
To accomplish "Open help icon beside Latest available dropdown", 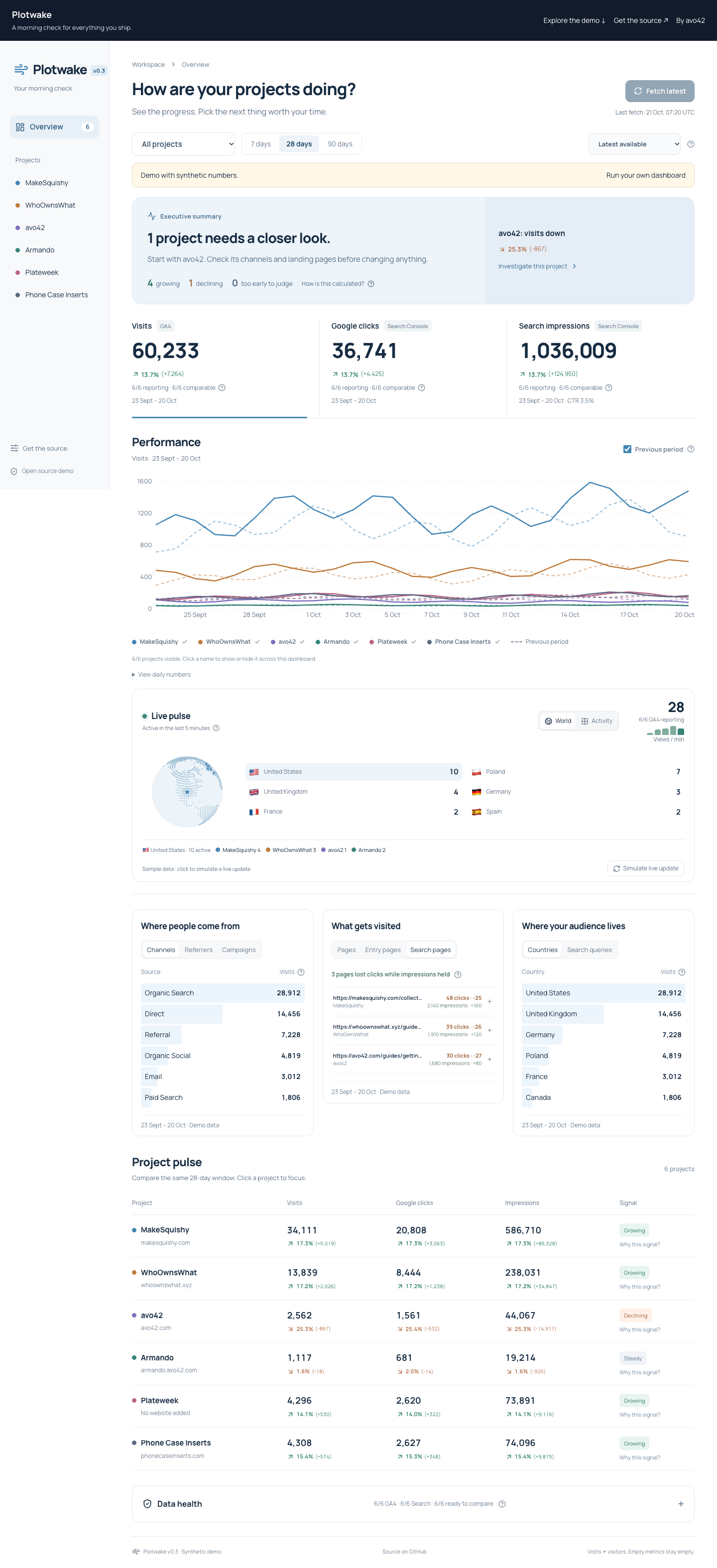I will 690,144.
